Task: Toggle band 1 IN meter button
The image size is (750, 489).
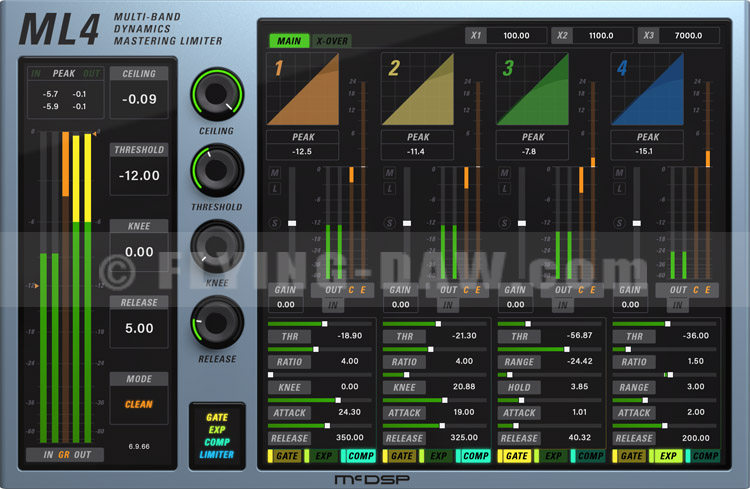Action: point(333,305)
